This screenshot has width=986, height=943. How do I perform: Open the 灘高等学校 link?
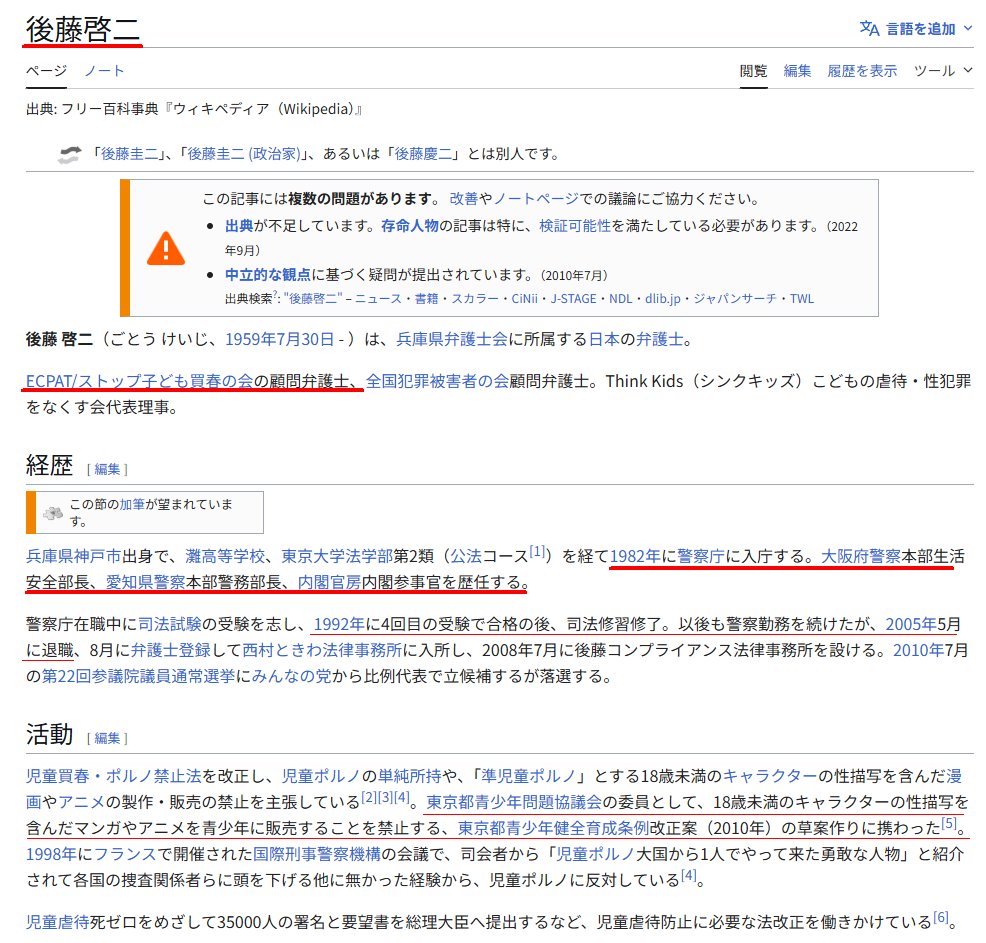click(225, 556)
